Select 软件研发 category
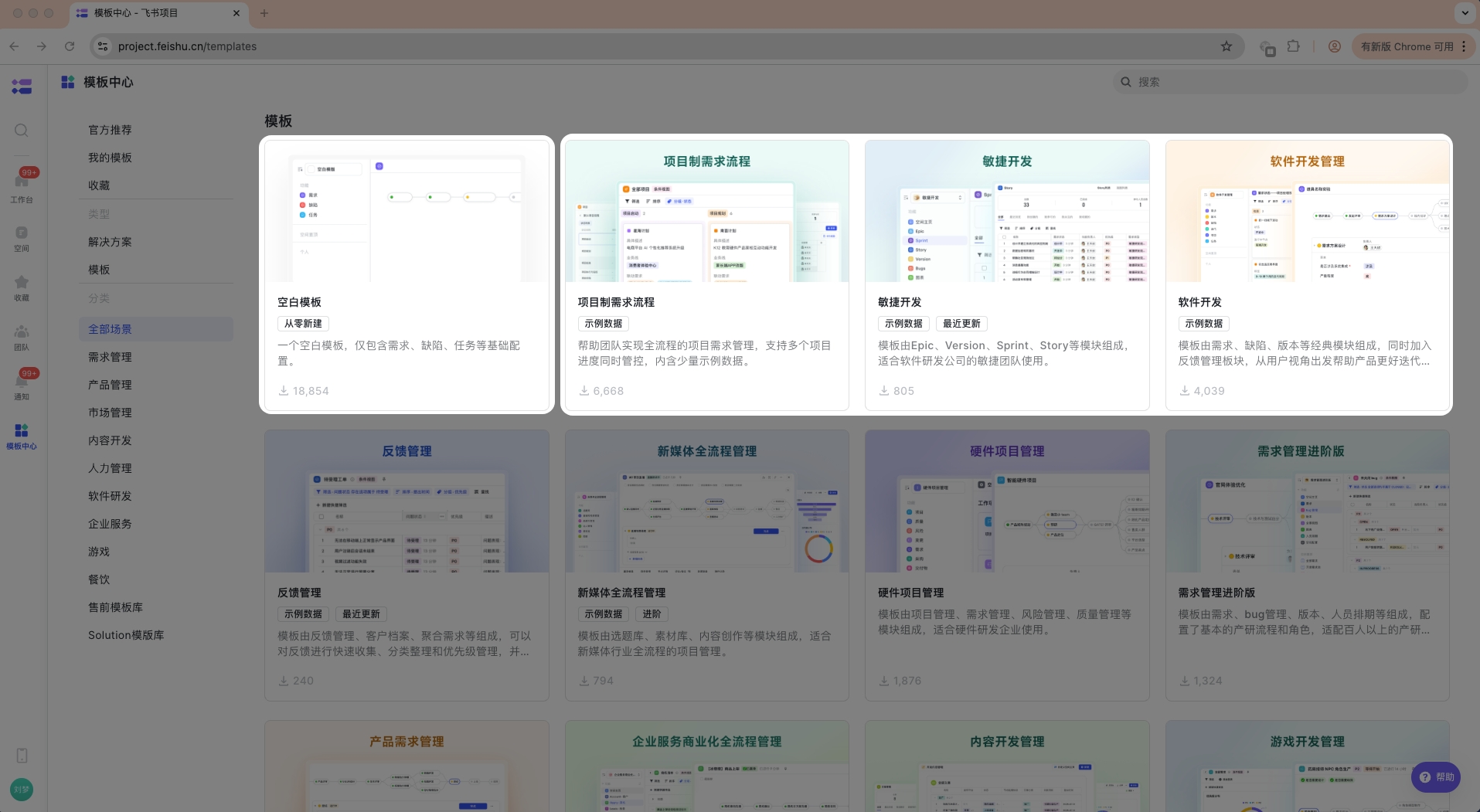The image size is (1480, 812). click(x=110, y=496)
